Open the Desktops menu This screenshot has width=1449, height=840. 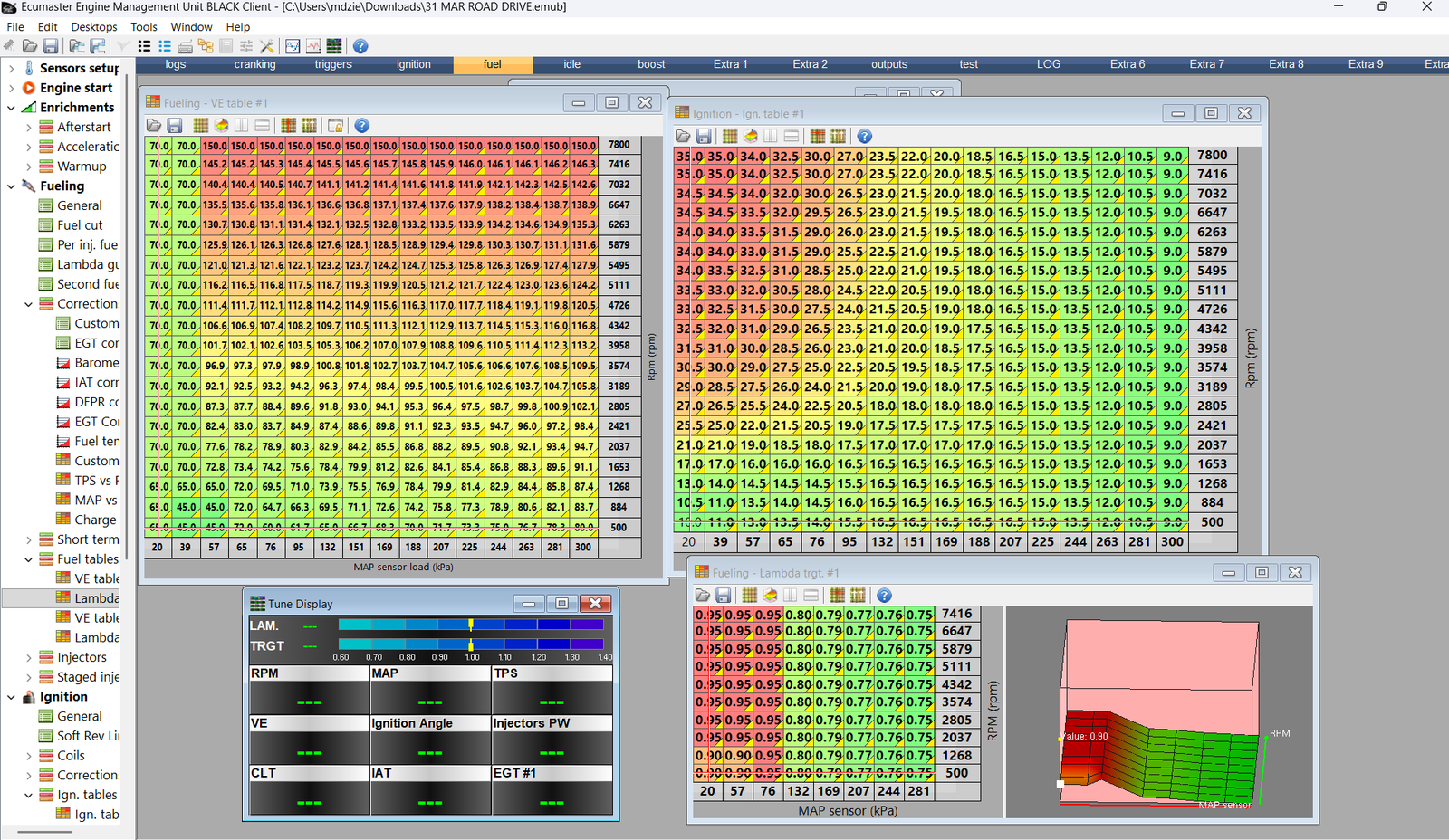[x=94, y=27]
